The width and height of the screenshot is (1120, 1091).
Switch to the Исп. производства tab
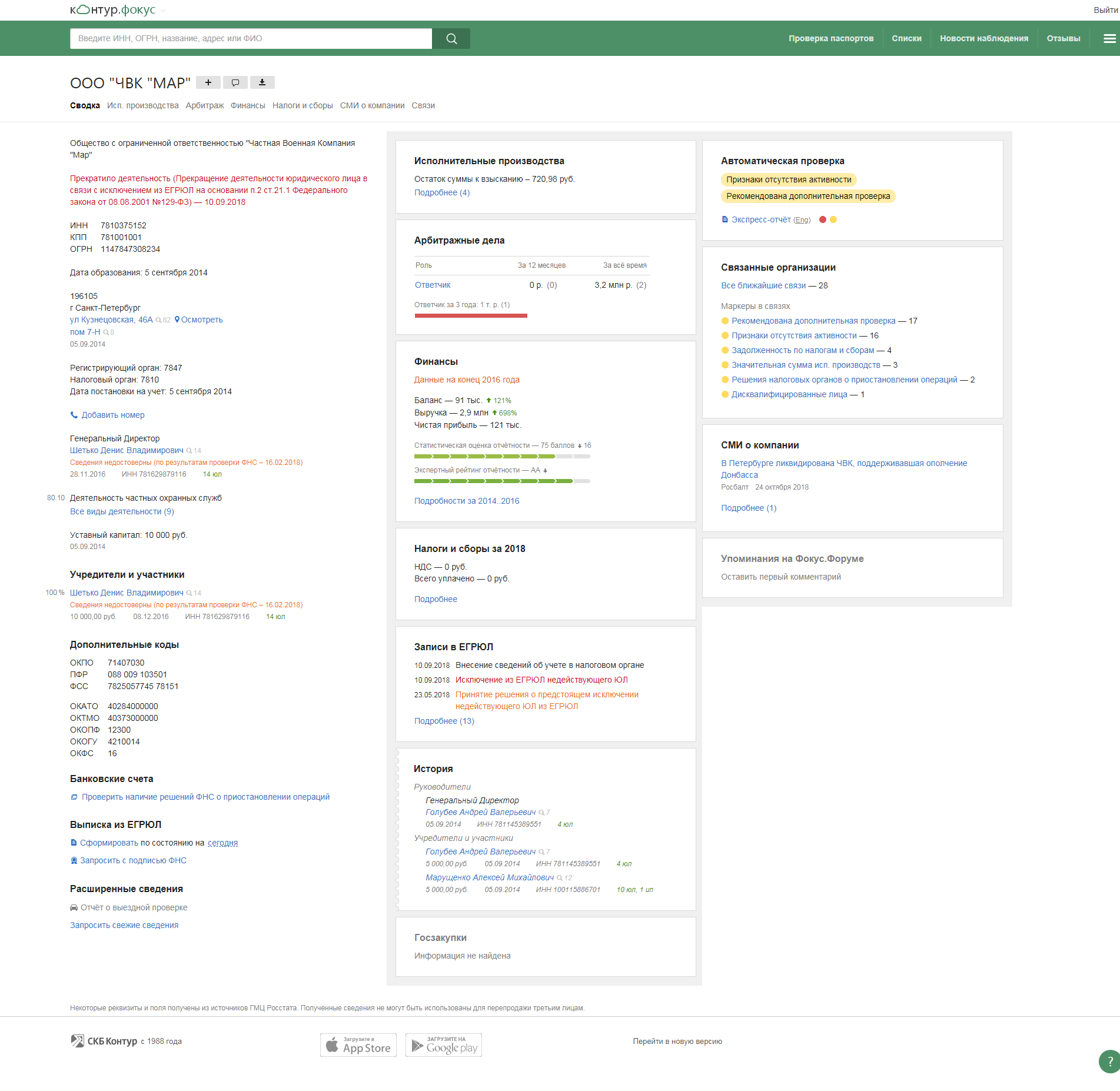click(143, 105)
